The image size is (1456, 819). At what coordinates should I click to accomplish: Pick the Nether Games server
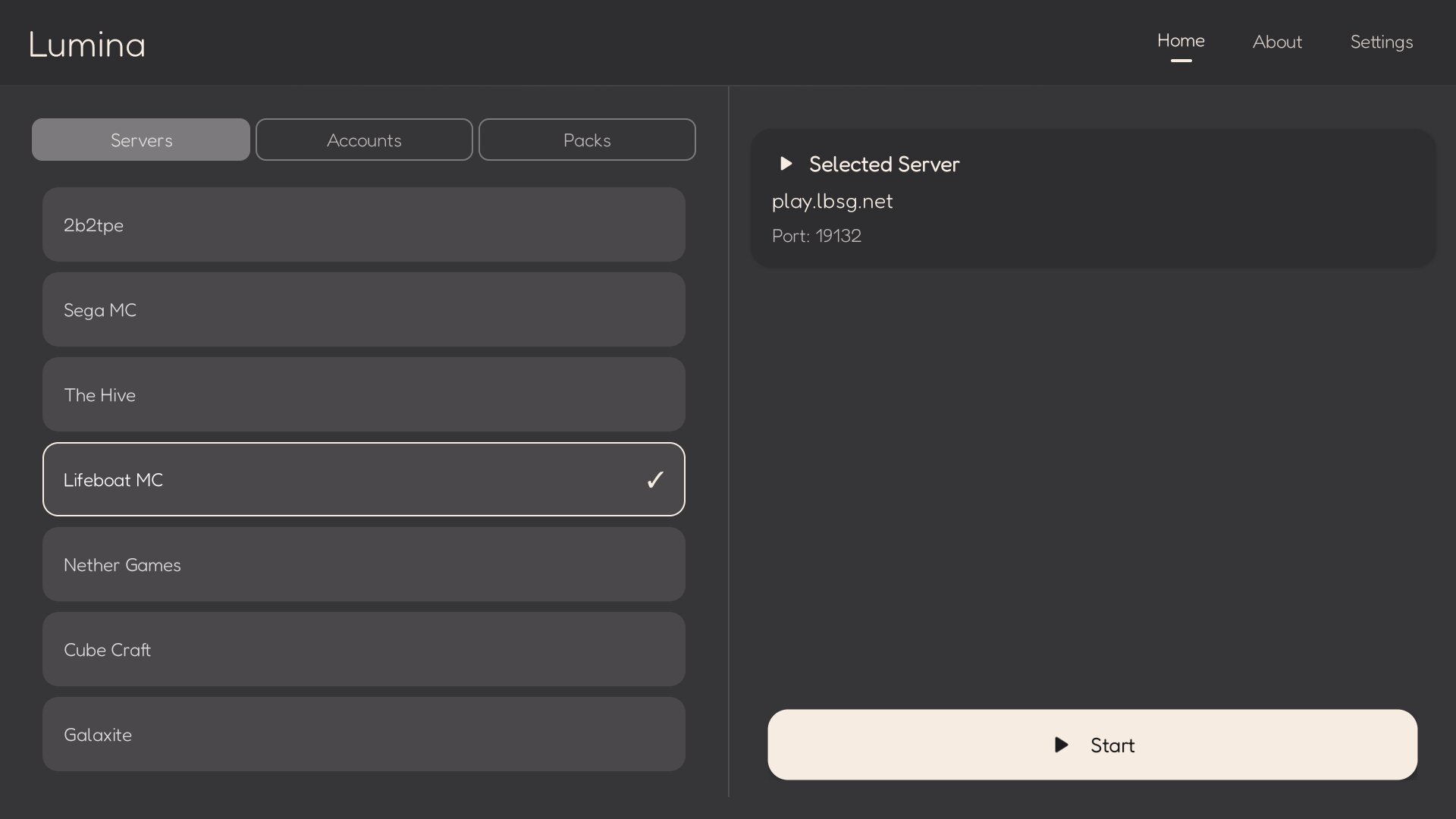[364, 565]
